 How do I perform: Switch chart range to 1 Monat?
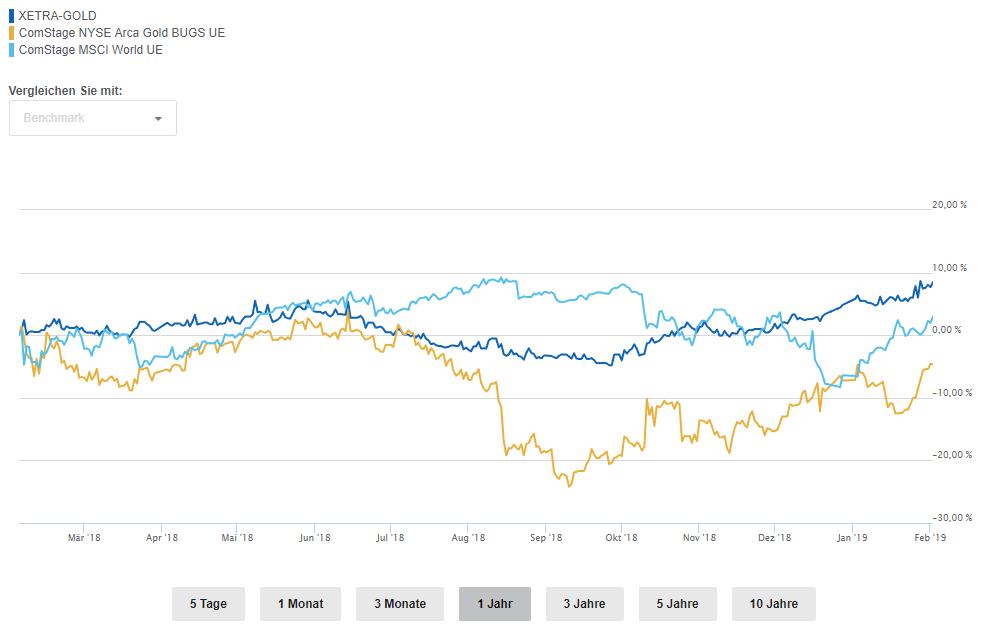click(x=300, y=604)
